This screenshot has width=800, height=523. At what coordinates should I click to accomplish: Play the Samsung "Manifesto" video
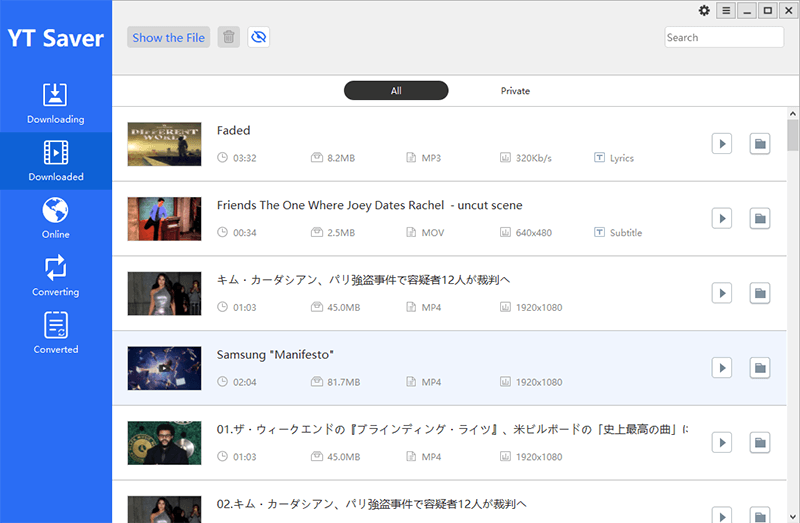pyautogui.click(x=722, y=368)
